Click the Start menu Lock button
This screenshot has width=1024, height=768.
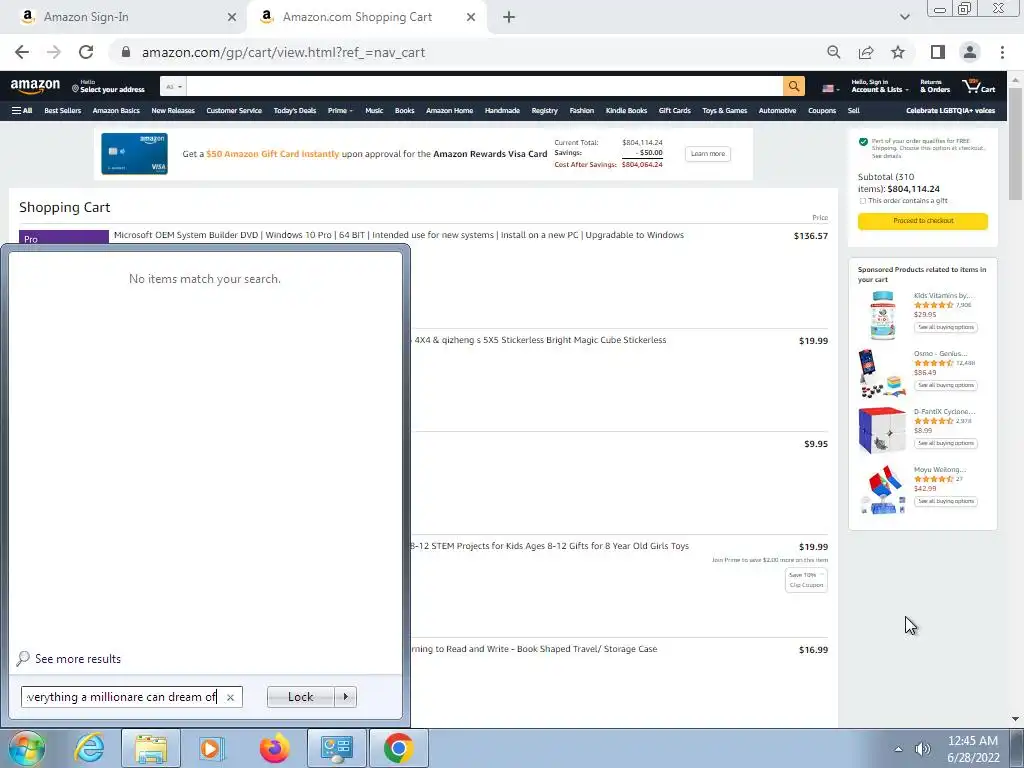point(300,697)
